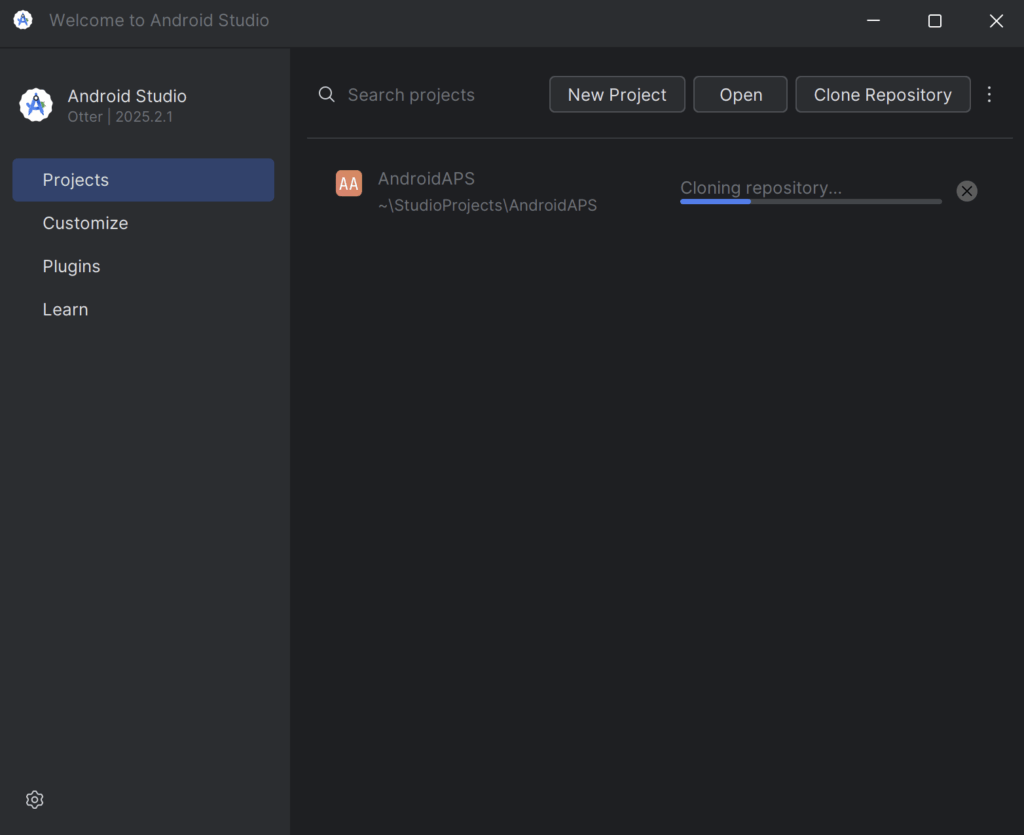Viewport: 1024px width, 835px height.
Task: Click the search magnifier icon
Action: 326,95
